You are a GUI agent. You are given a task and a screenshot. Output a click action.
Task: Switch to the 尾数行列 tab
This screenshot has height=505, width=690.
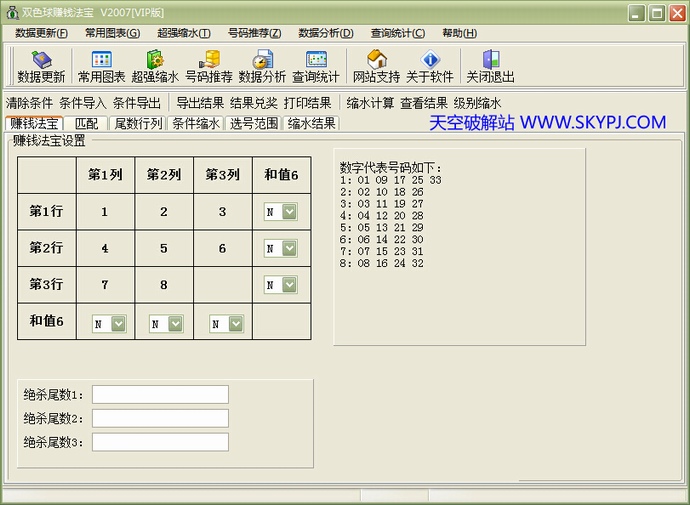pyautogui.click(x=137, y=124)
